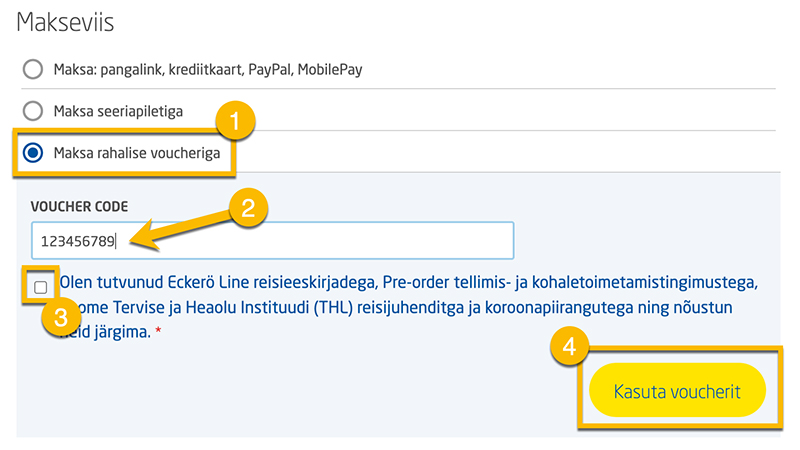Viewport: 800px width, 450px height.
Task: Click the Makseviis section heading
Action: (x=65, y=22)
